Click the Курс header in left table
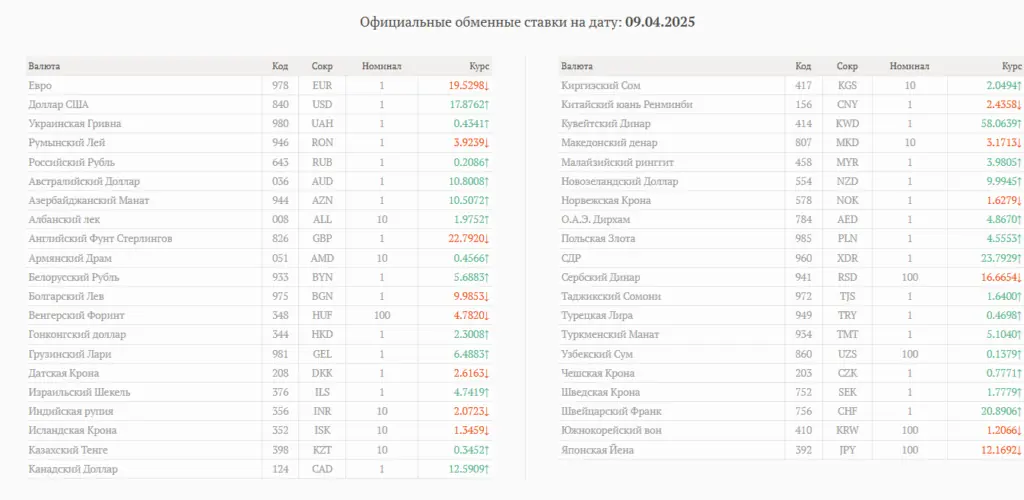The height and width of the screenshot is (500, 1024). point(479,66)
